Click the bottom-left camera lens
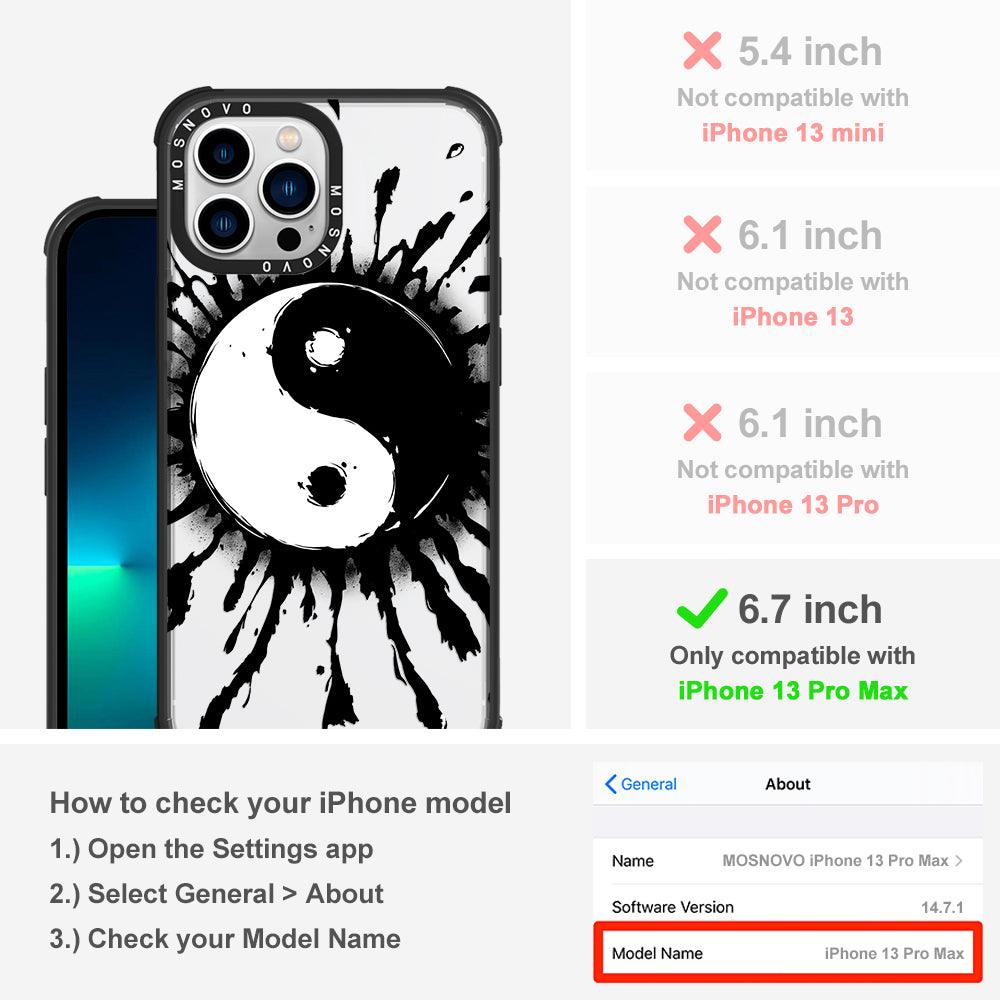1000x1000 pixels. tap(224, 223)
